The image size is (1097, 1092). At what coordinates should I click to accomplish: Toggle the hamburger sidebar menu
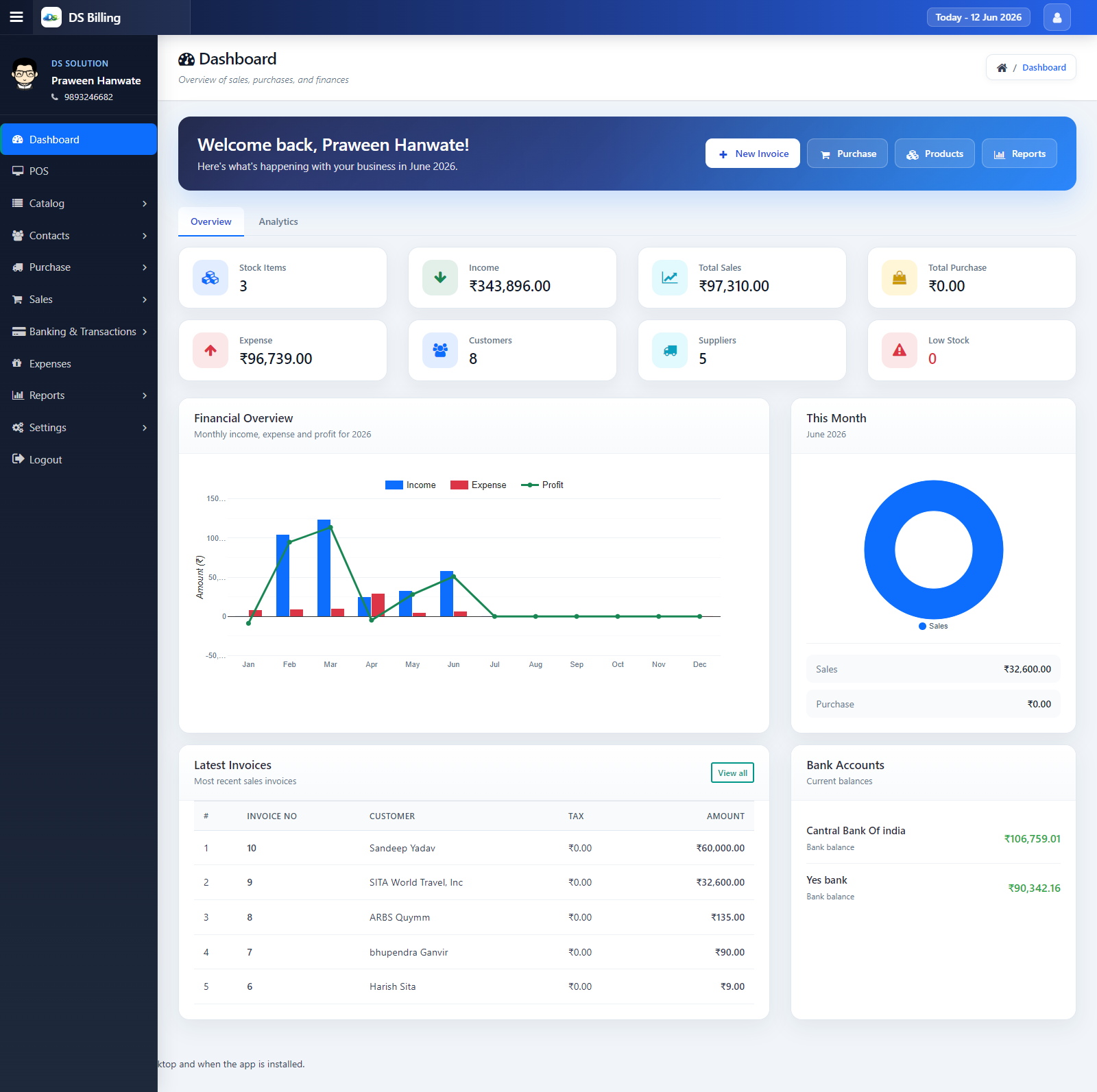coord(16,17)
